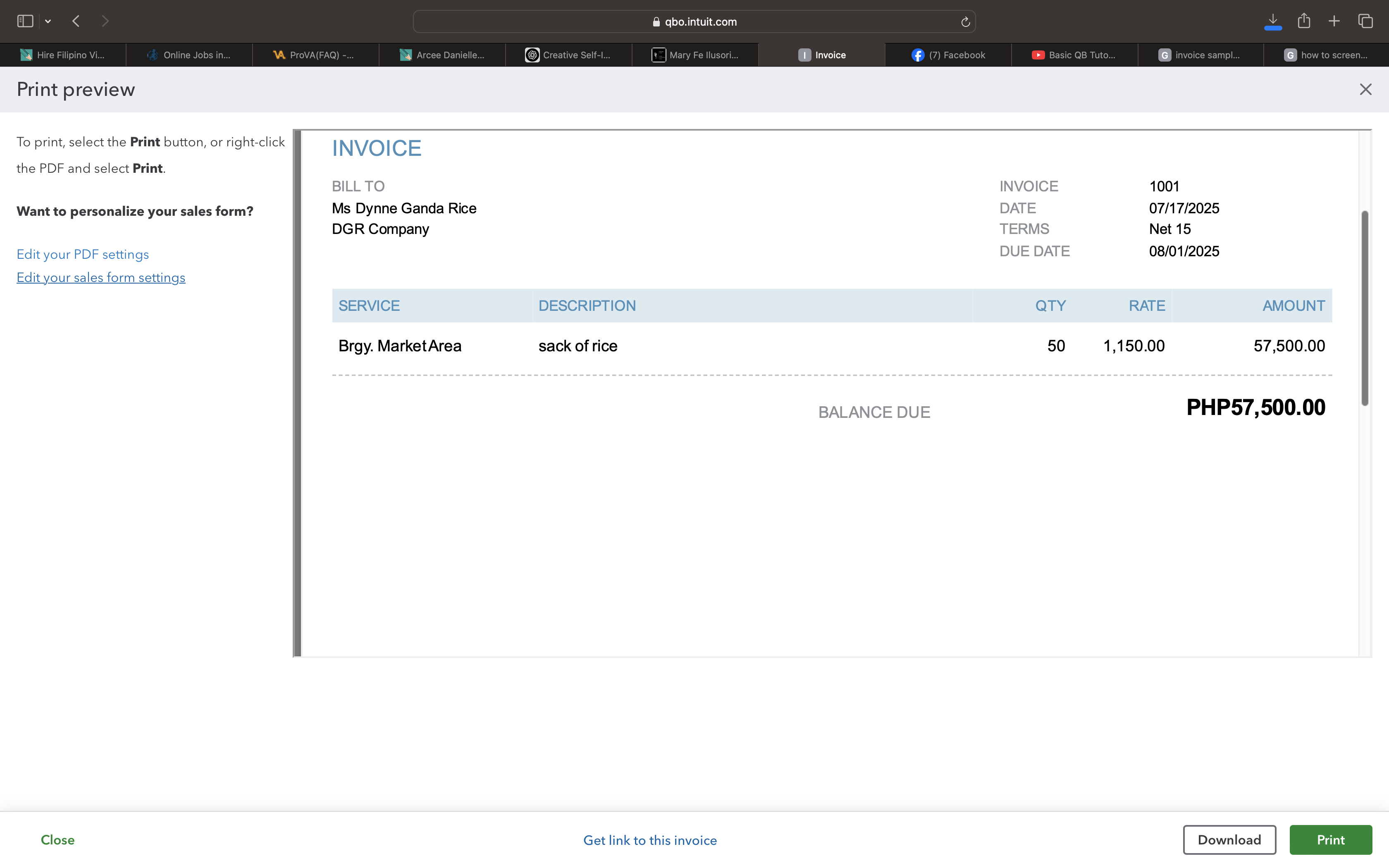This screenshot has height=868, width=1389.
Task: Select the Invoice tab
Action: pos(821,55)
